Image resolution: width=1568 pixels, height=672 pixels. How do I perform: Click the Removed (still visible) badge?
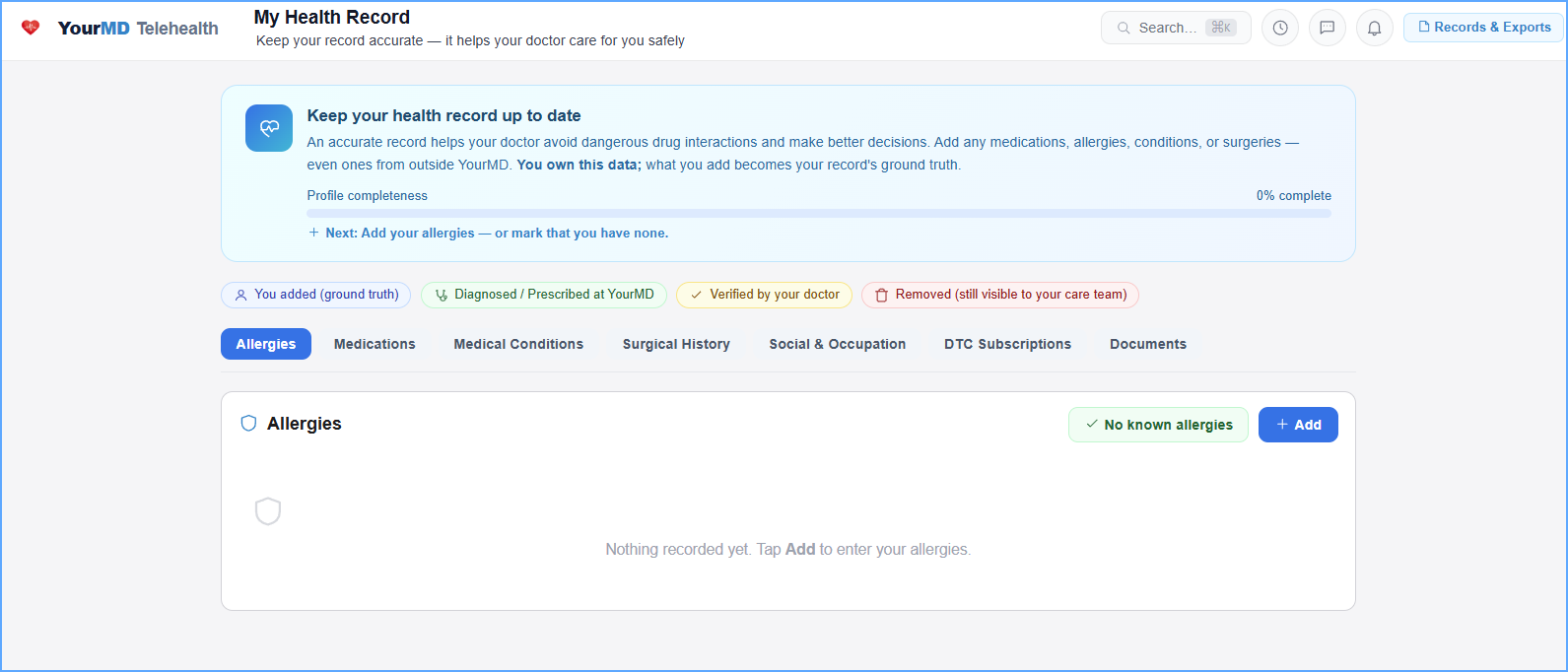pos(1000,295)
